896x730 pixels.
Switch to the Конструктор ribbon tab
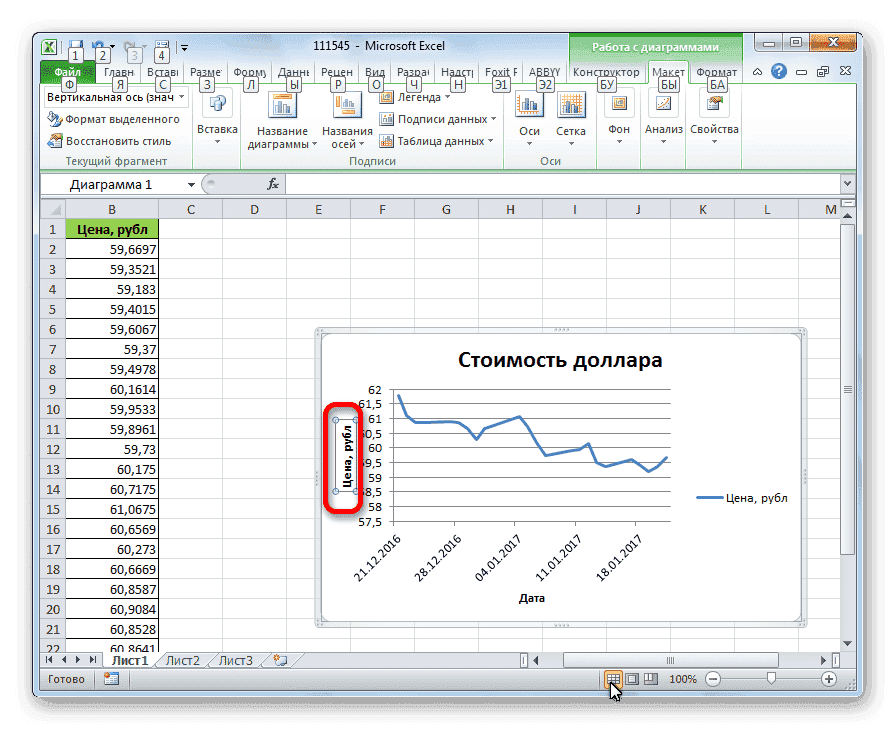pyautogui.click(x=608, y=71)
